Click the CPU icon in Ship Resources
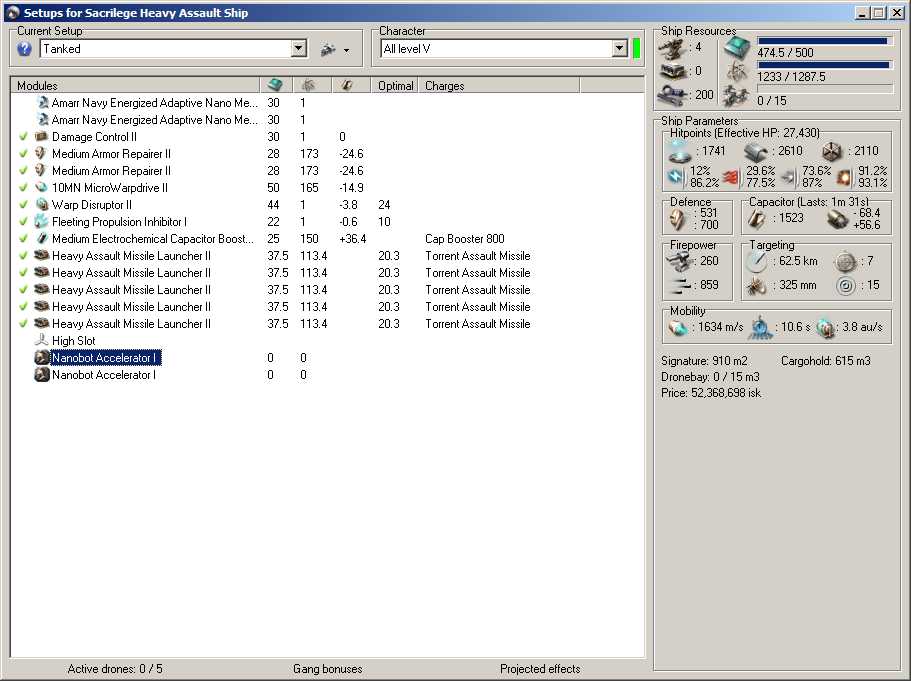 click(x=737, y=48)
